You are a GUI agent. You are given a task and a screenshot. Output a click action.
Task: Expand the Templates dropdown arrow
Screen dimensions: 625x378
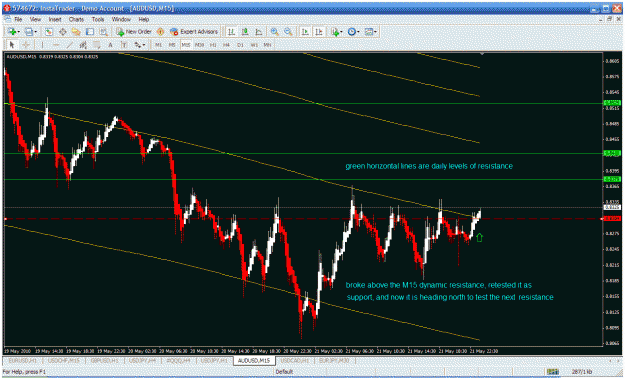point(375,32)
